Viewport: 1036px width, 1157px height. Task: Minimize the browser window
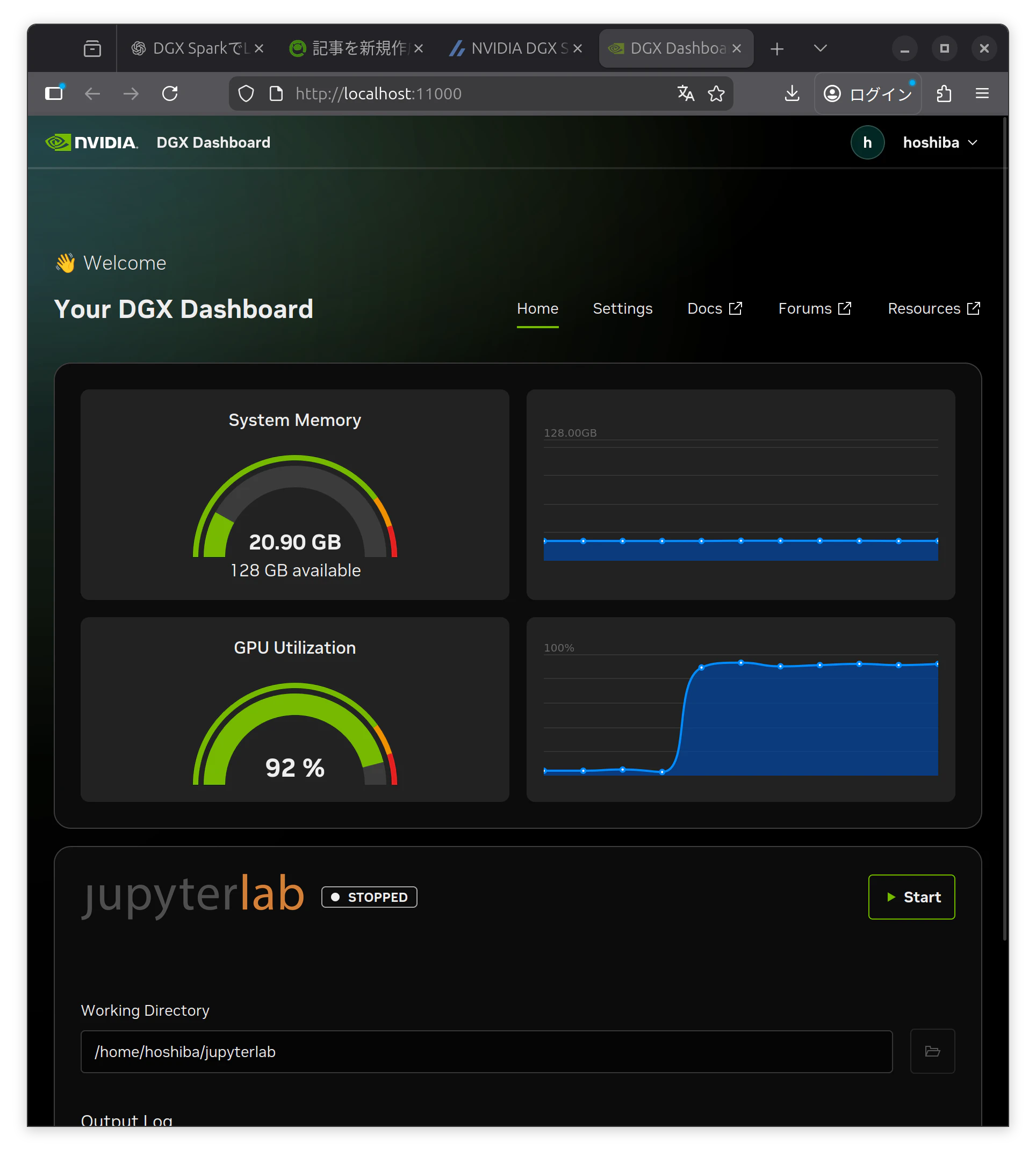(904, 48)
